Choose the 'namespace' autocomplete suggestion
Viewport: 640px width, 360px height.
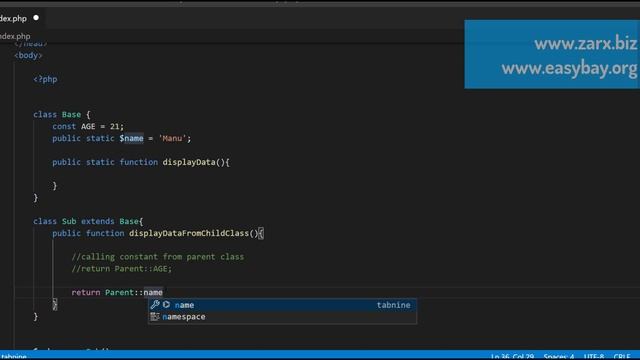coord(282,317)
